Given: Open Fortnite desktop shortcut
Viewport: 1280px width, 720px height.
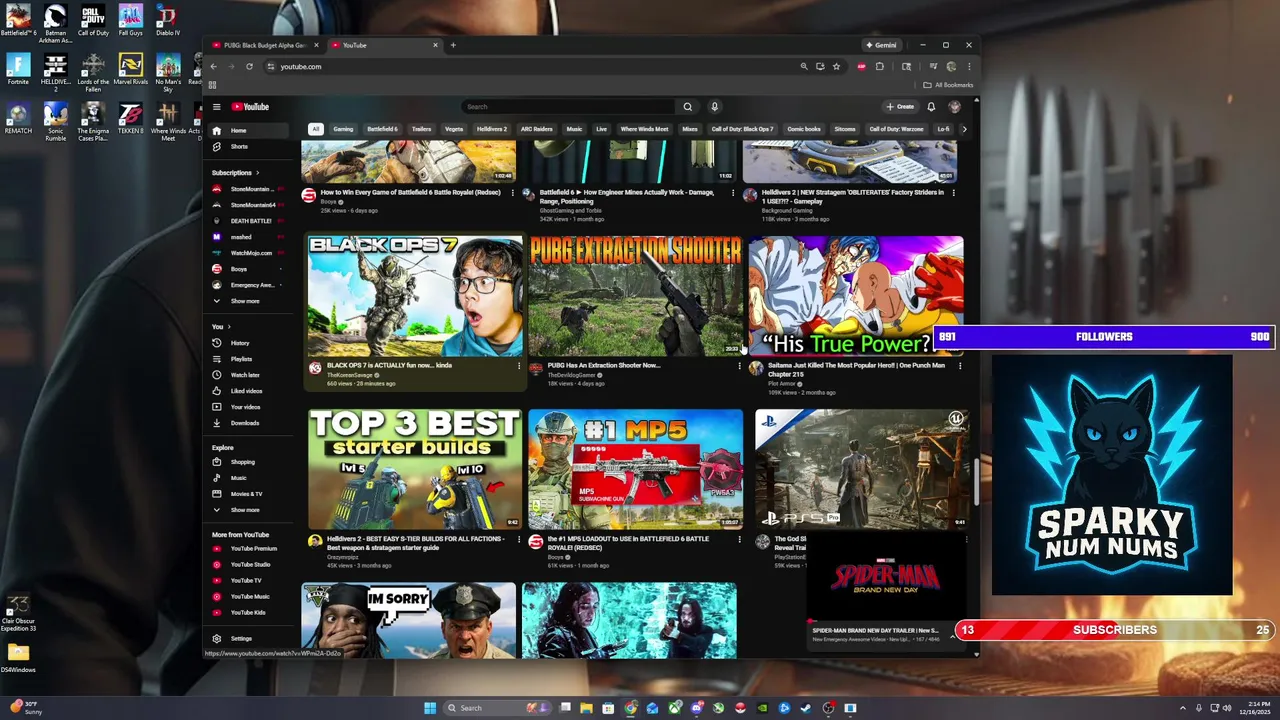Looking at the screenshot, I should [x=18, y=70].
